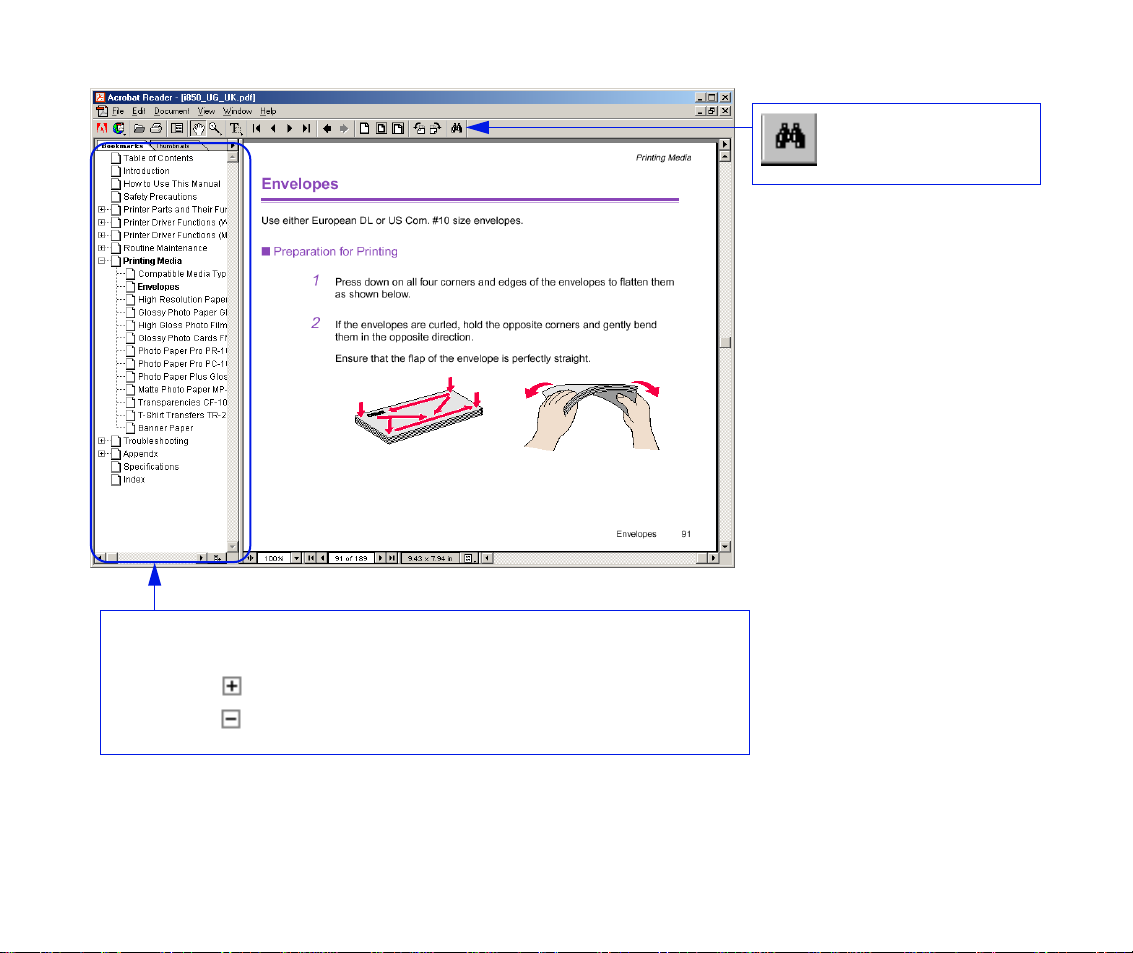Click the Rotate View counterclockwise icon

coord(419,129)
